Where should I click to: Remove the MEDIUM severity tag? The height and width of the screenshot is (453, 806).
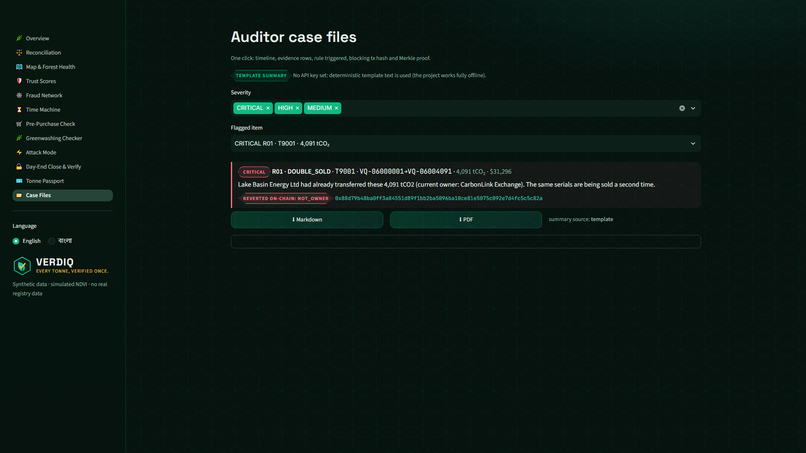pyautogui.click(x=336, y=108)
